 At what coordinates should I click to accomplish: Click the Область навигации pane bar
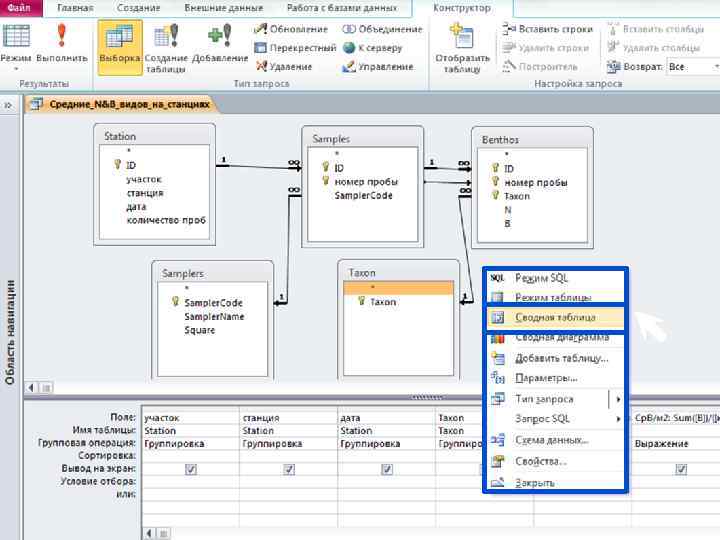pyautogui.click(x=10, y=332)
